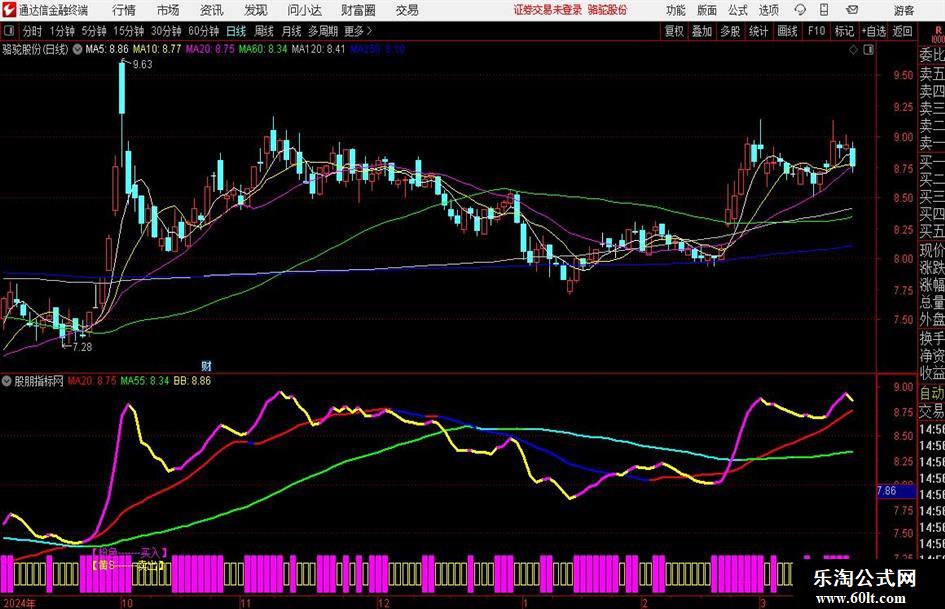Select the 日线 daily chart tab
The height and width of the screenshot is (609, 945).
236,31
